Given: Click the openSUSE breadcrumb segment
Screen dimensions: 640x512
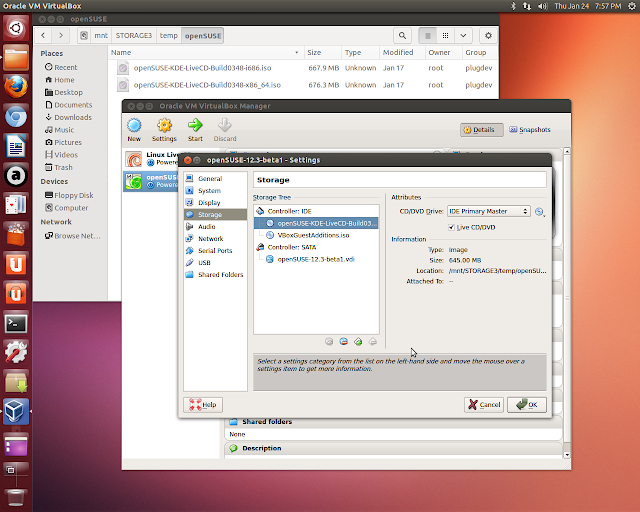Looking at the screenshot, I should (203, 36).
